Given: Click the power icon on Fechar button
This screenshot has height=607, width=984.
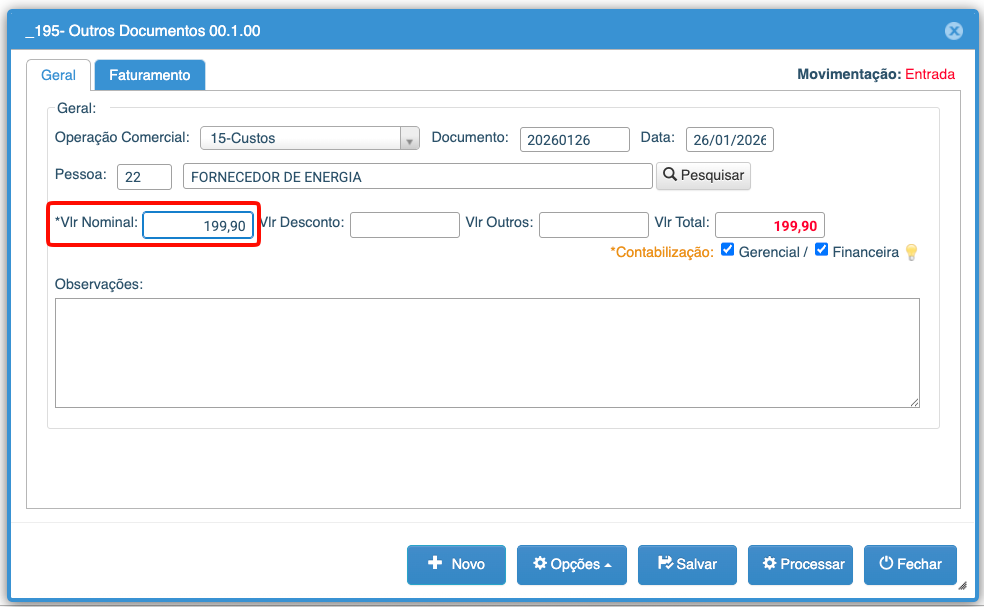Looking at the screenshot, I should click(x=885, y=564).
